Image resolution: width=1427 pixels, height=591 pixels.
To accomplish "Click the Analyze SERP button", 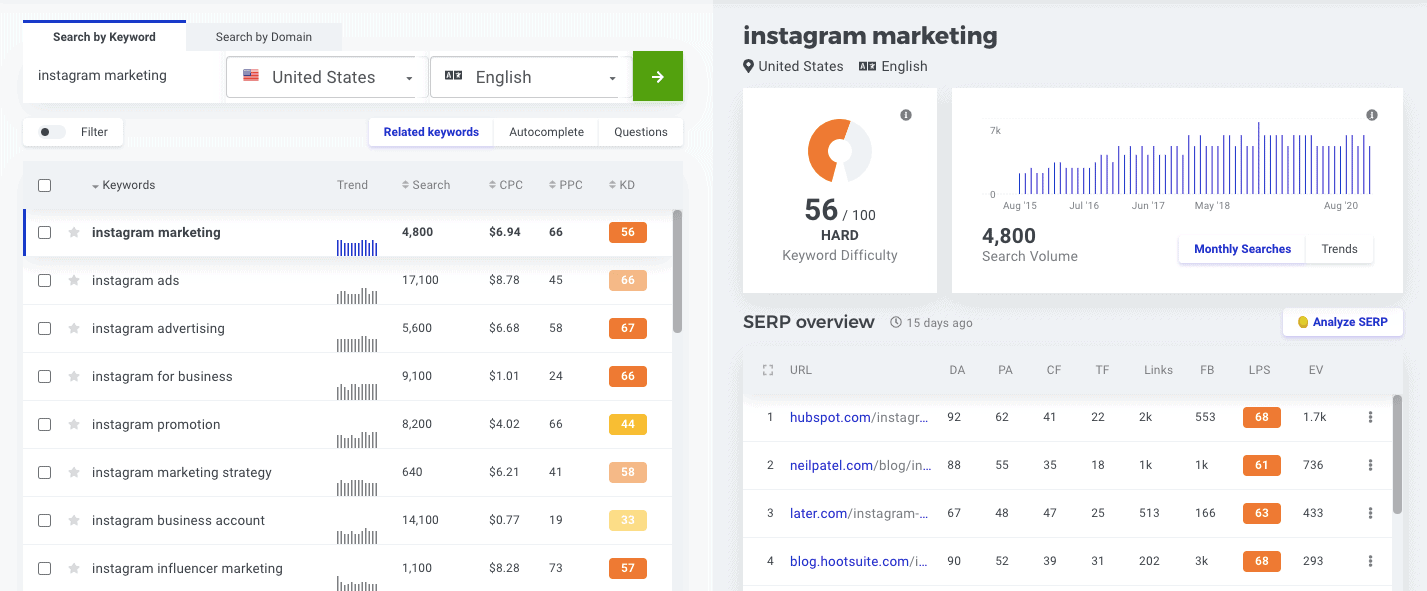I will 1342,322.
